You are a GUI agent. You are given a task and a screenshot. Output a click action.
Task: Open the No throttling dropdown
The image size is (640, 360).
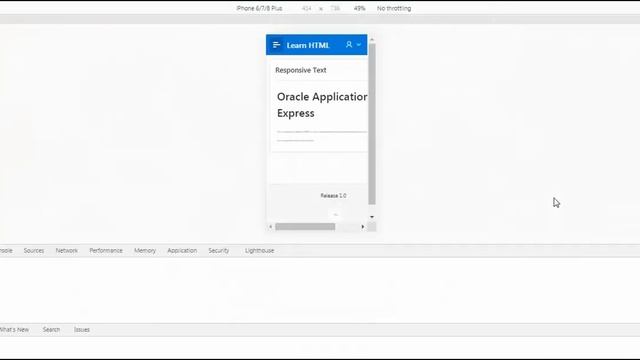click(394, 8)
